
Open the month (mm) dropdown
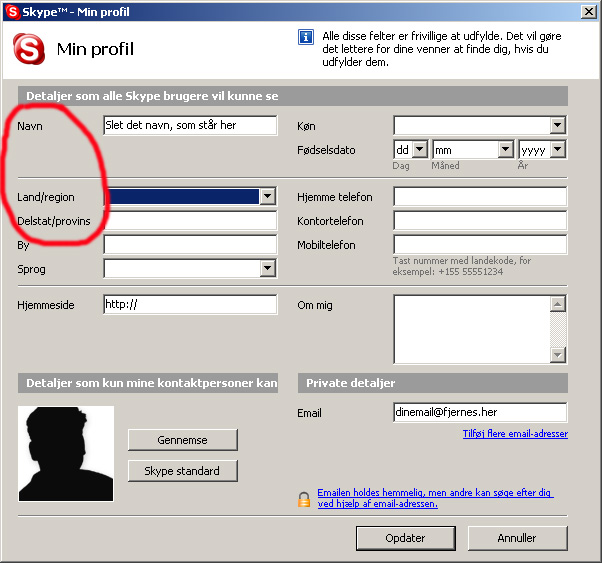point(506,149)
